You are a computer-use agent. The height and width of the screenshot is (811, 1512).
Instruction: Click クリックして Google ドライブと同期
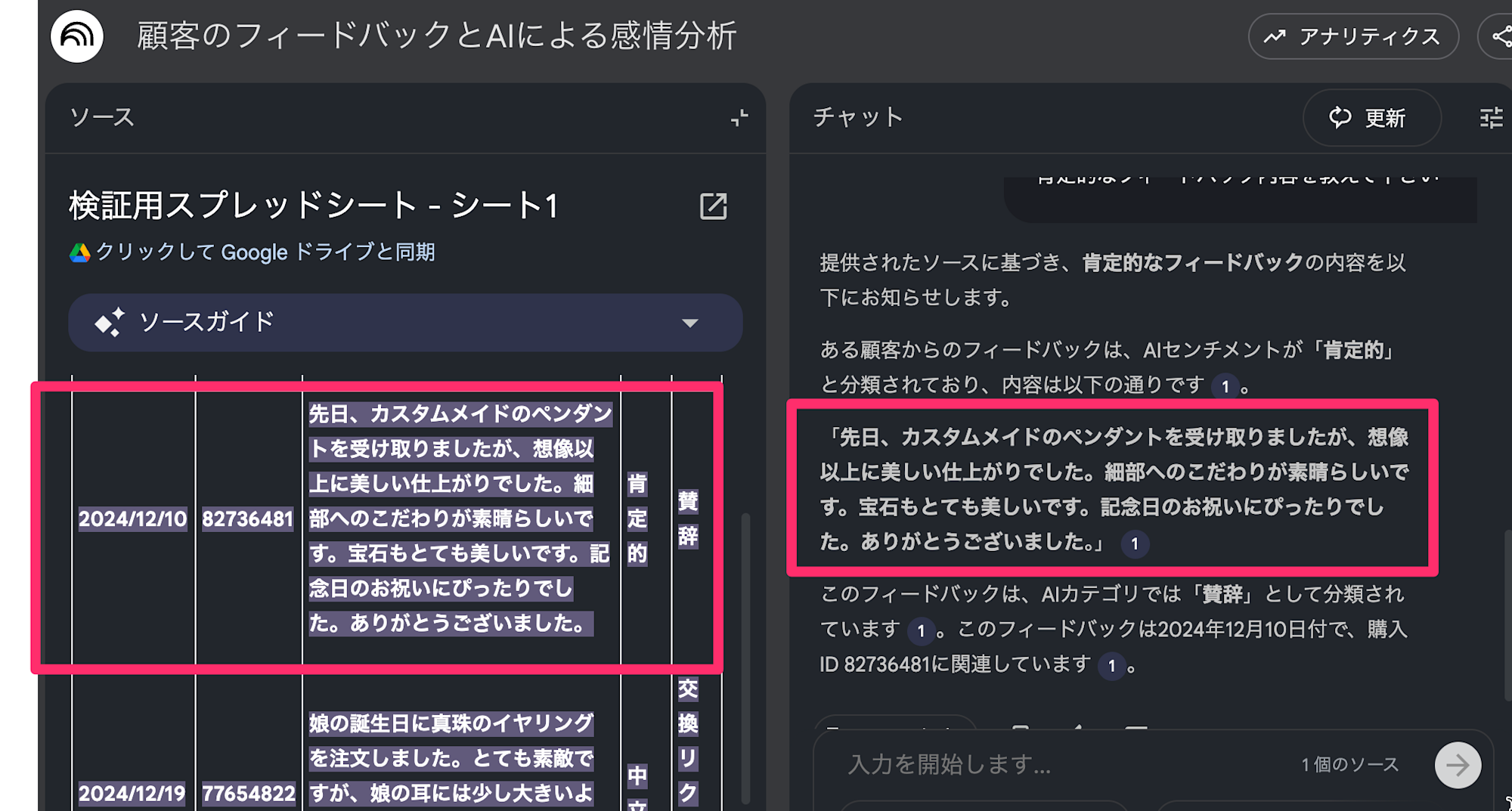pos(266,252)
